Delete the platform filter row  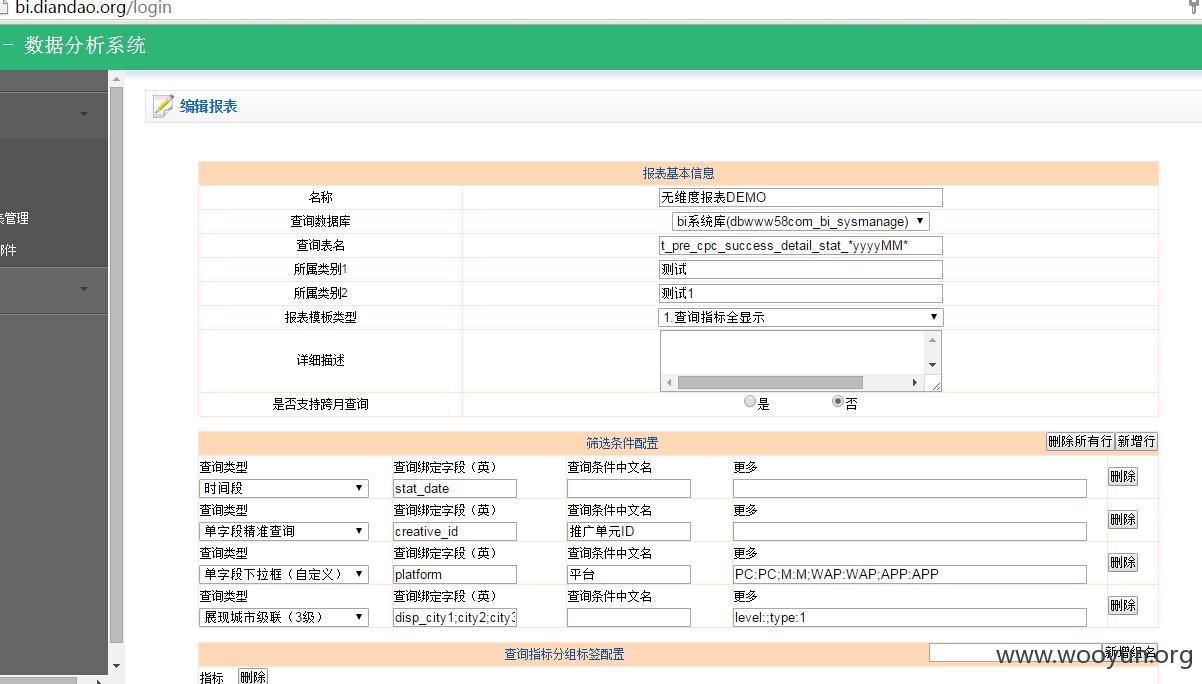1123,562
